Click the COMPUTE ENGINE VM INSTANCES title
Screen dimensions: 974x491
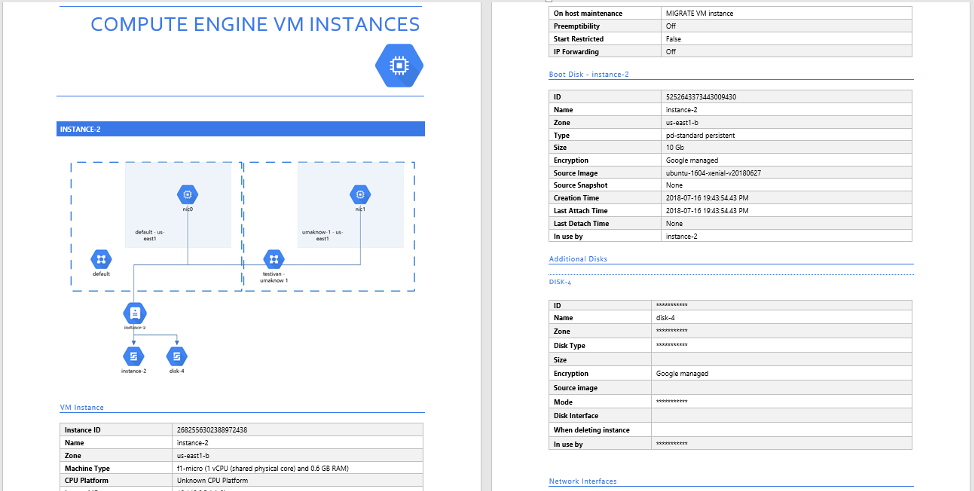255,24
